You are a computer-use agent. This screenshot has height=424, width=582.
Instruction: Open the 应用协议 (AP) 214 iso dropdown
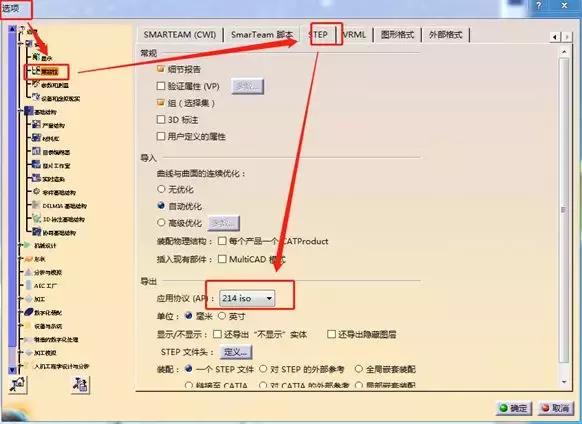pyautogui.click(x=247, y=298)
